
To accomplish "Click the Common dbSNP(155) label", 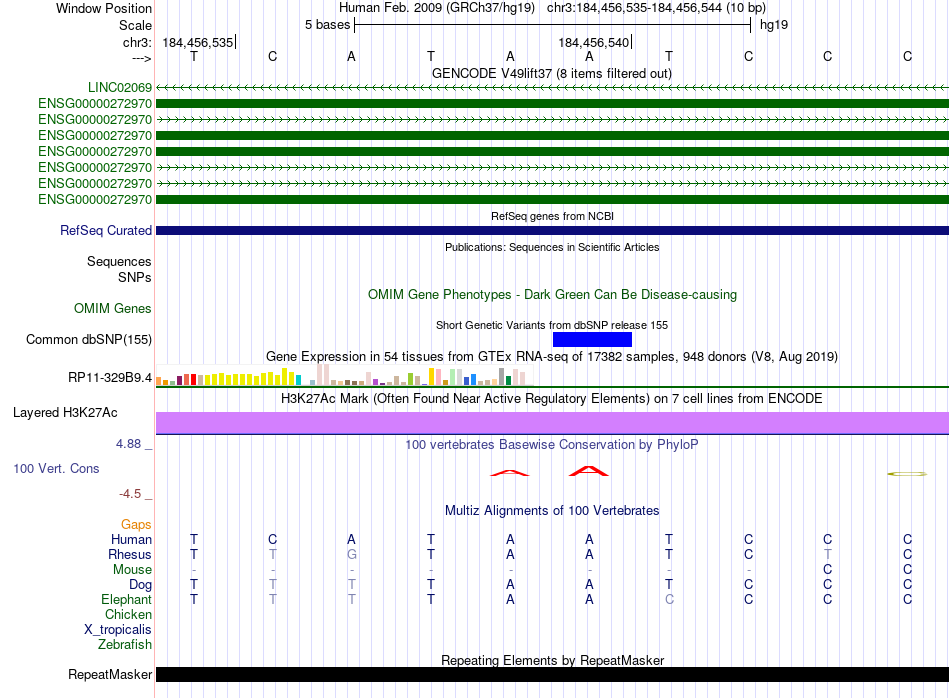I will click(88, 339).
